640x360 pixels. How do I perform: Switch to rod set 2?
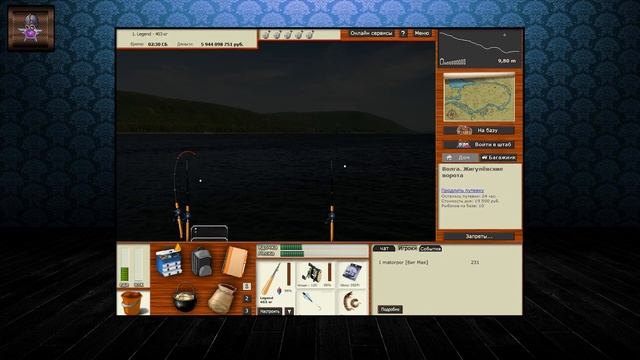coord(247,299)
